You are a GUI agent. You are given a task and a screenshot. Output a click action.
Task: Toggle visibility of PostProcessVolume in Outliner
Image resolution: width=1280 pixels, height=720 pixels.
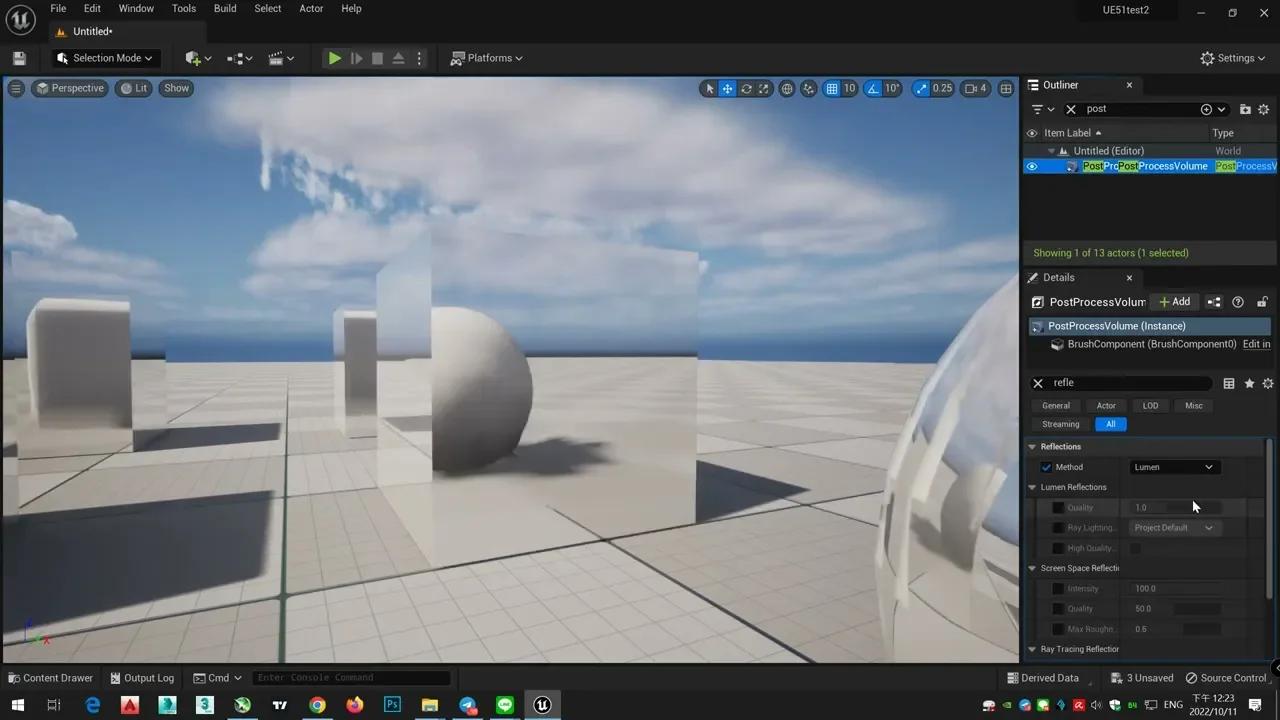[x=1031, y=166]
